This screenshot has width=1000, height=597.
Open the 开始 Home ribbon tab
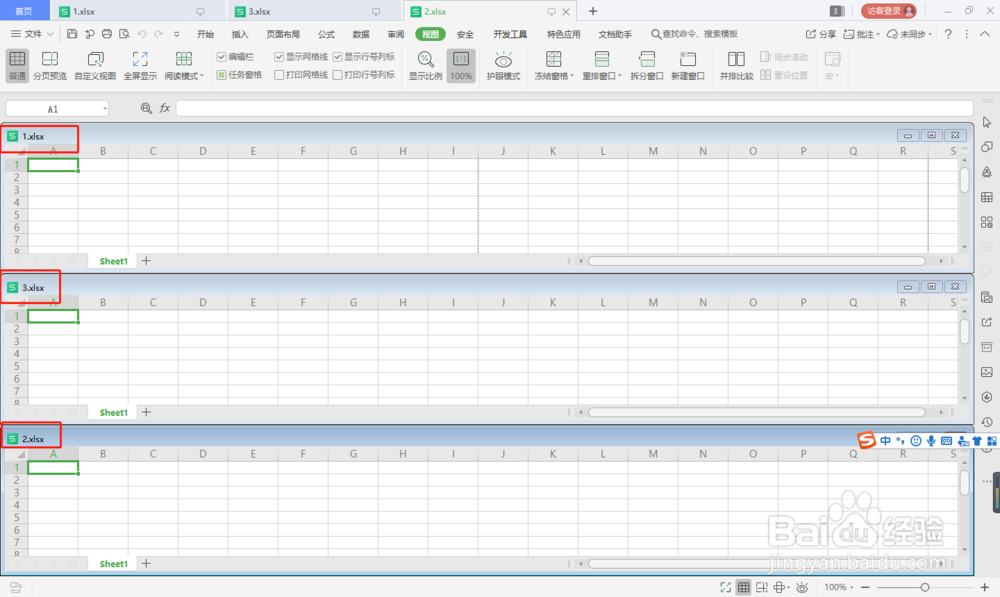tap(205, 34)
